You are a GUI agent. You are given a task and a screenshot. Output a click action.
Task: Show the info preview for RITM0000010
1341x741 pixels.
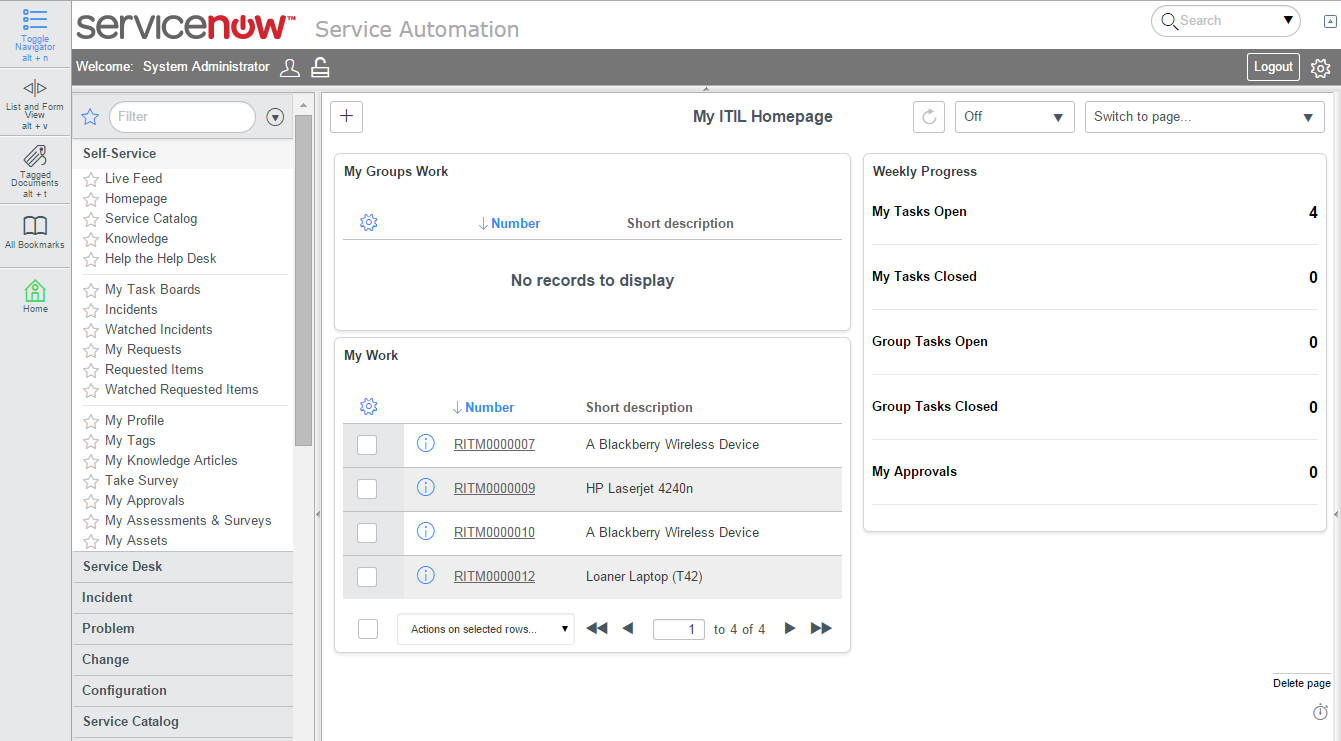425,531
